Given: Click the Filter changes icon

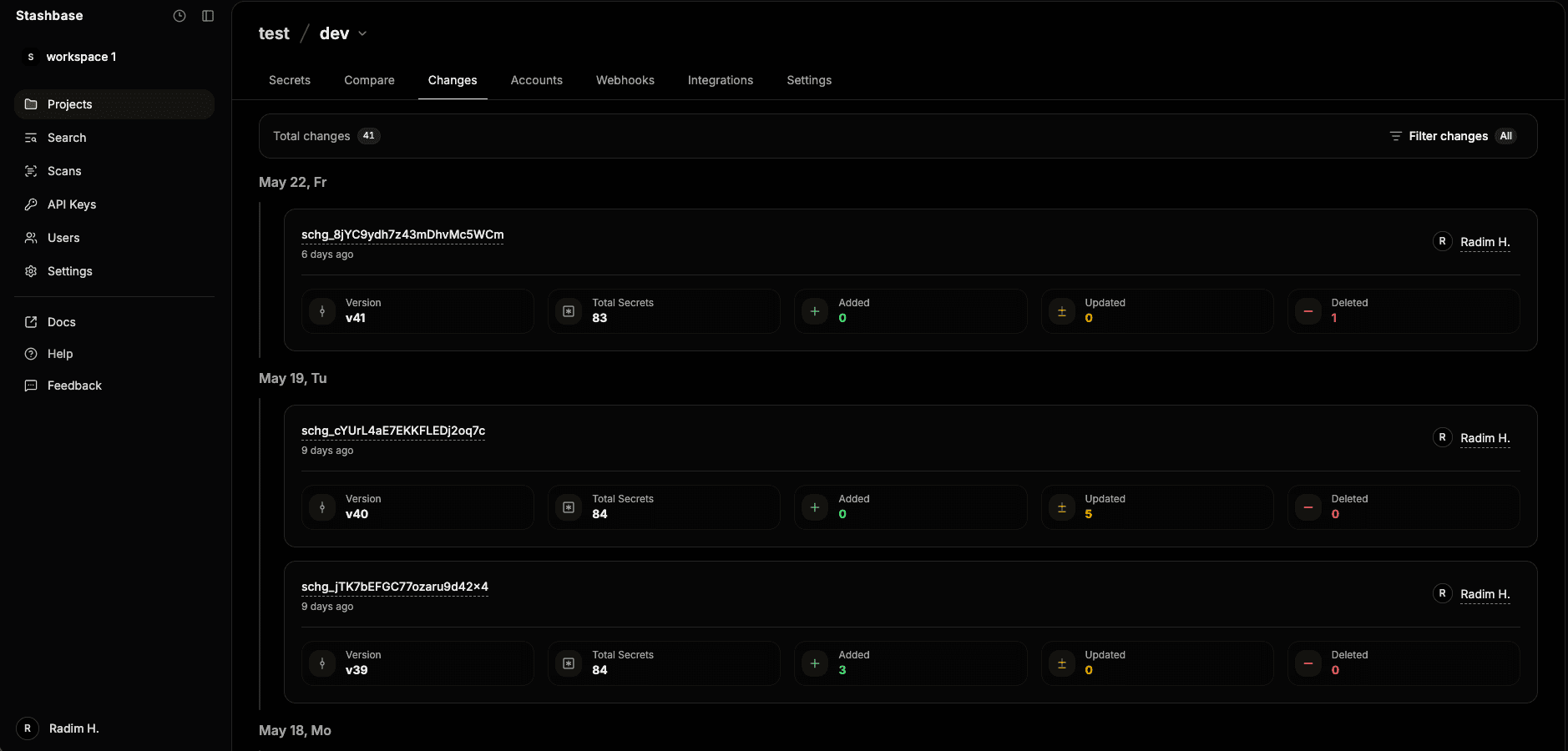Looking at the screenshot, I should point(1395,136).
